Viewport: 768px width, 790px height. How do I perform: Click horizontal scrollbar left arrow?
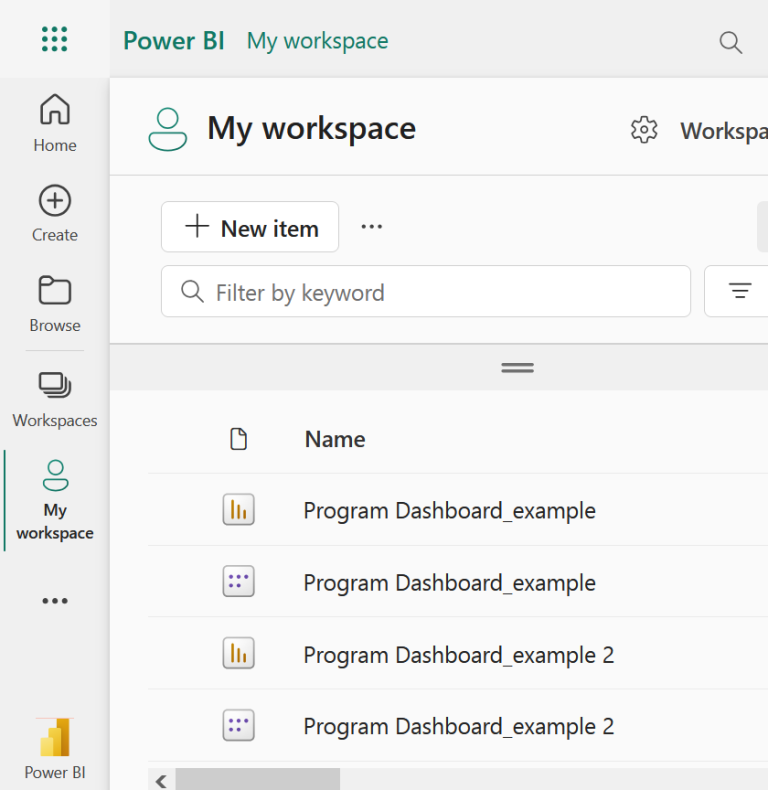coord(161,780)
